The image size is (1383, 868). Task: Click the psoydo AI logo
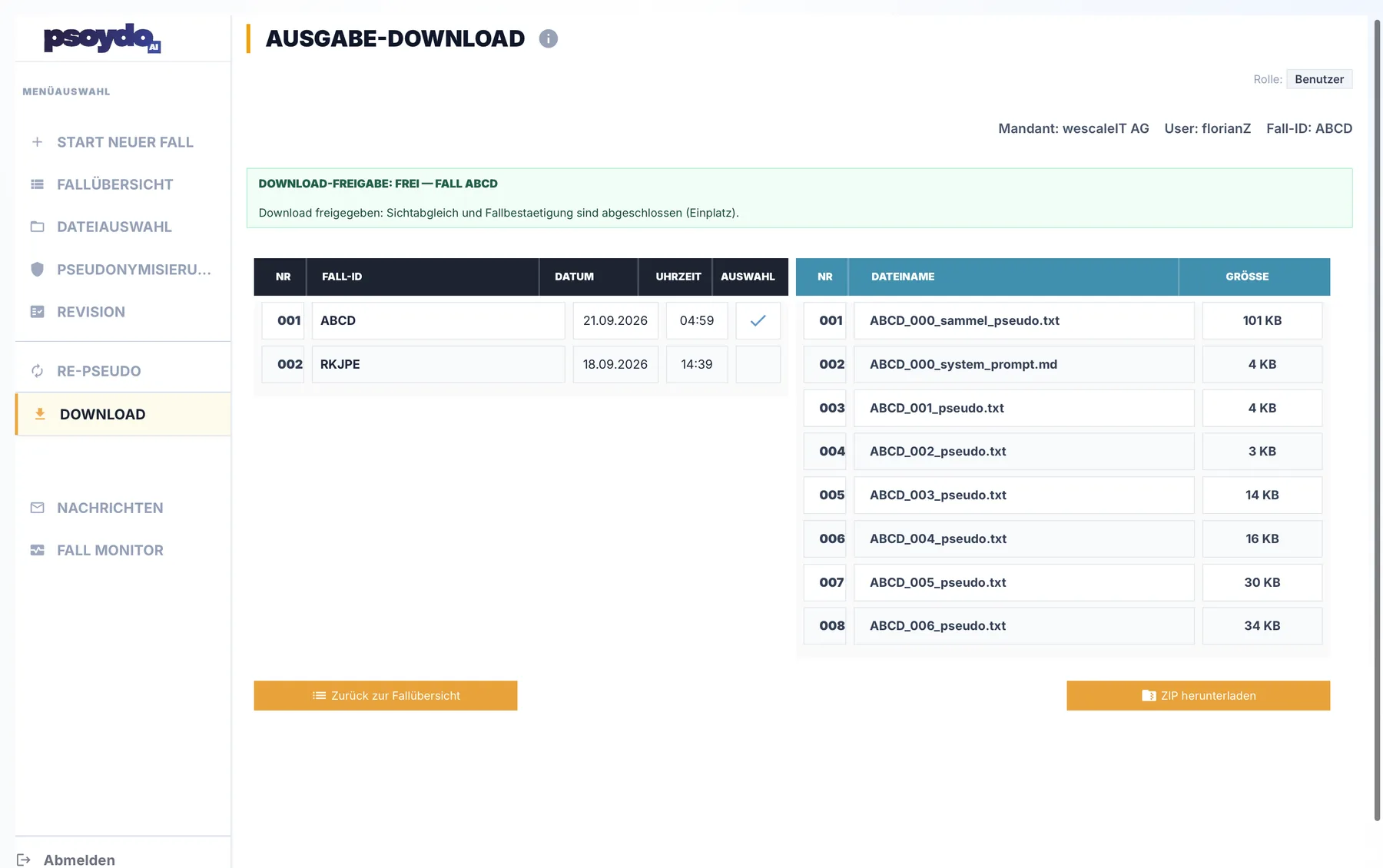coord(102,38)
